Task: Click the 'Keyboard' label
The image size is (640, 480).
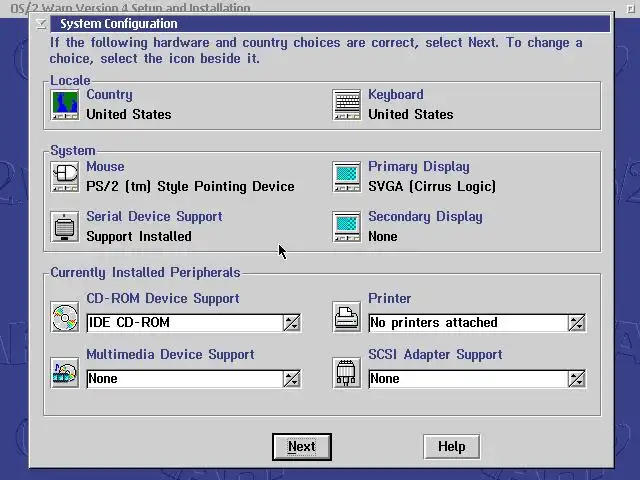Action: 396,95
